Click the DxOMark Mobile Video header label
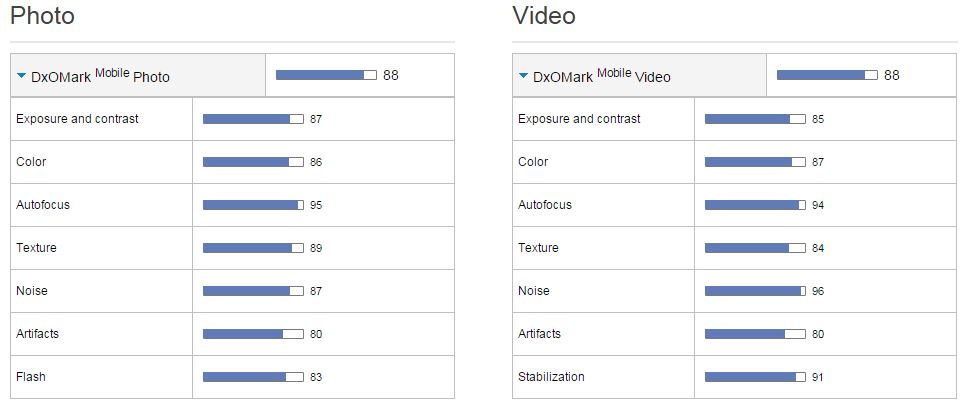 (x=601, y=76)
